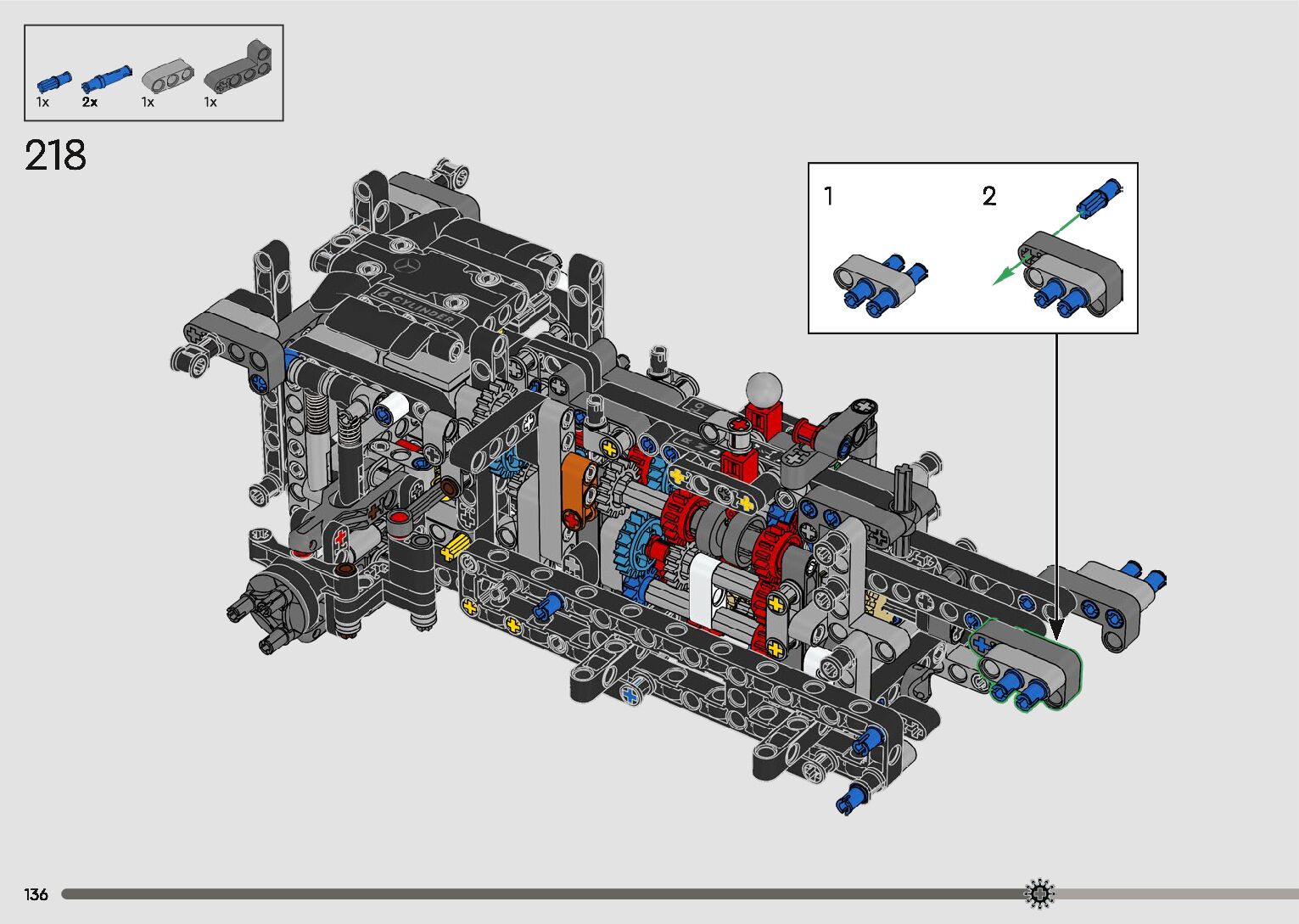Click the Mercedes star logo on the engine

pos(409,267)
